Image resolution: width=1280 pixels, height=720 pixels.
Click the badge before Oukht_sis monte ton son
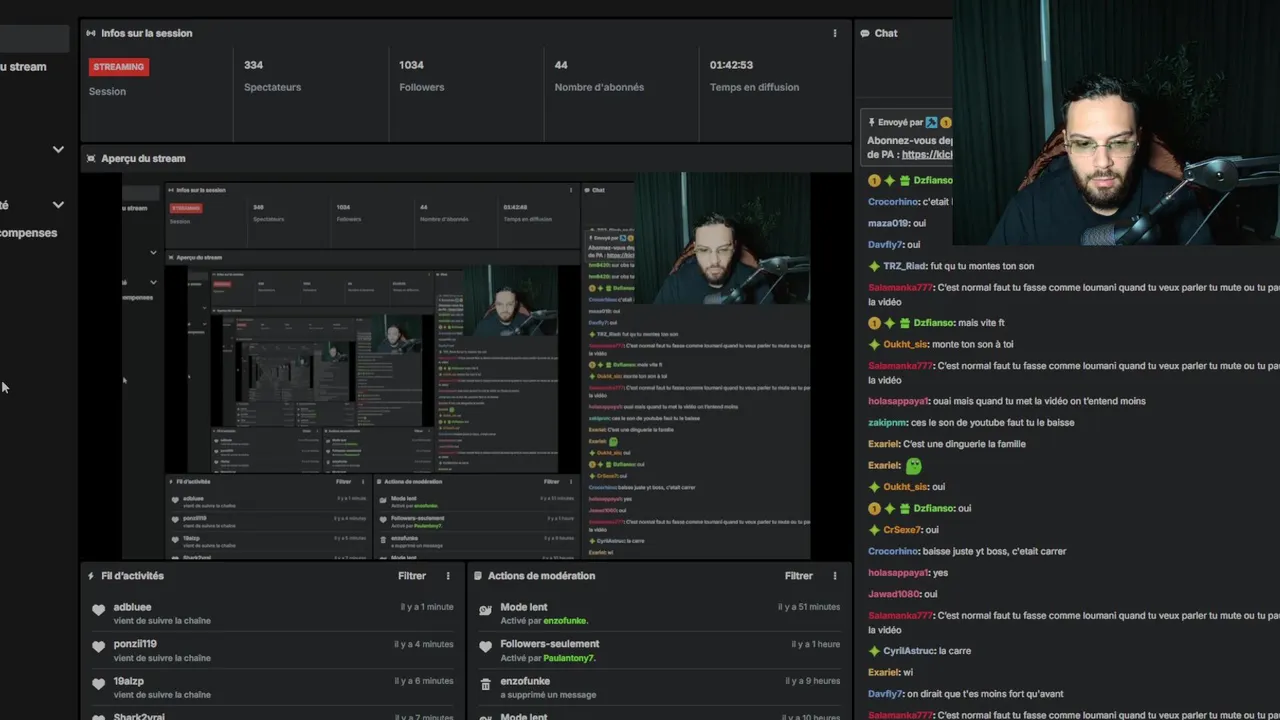(x=874, y=344)
